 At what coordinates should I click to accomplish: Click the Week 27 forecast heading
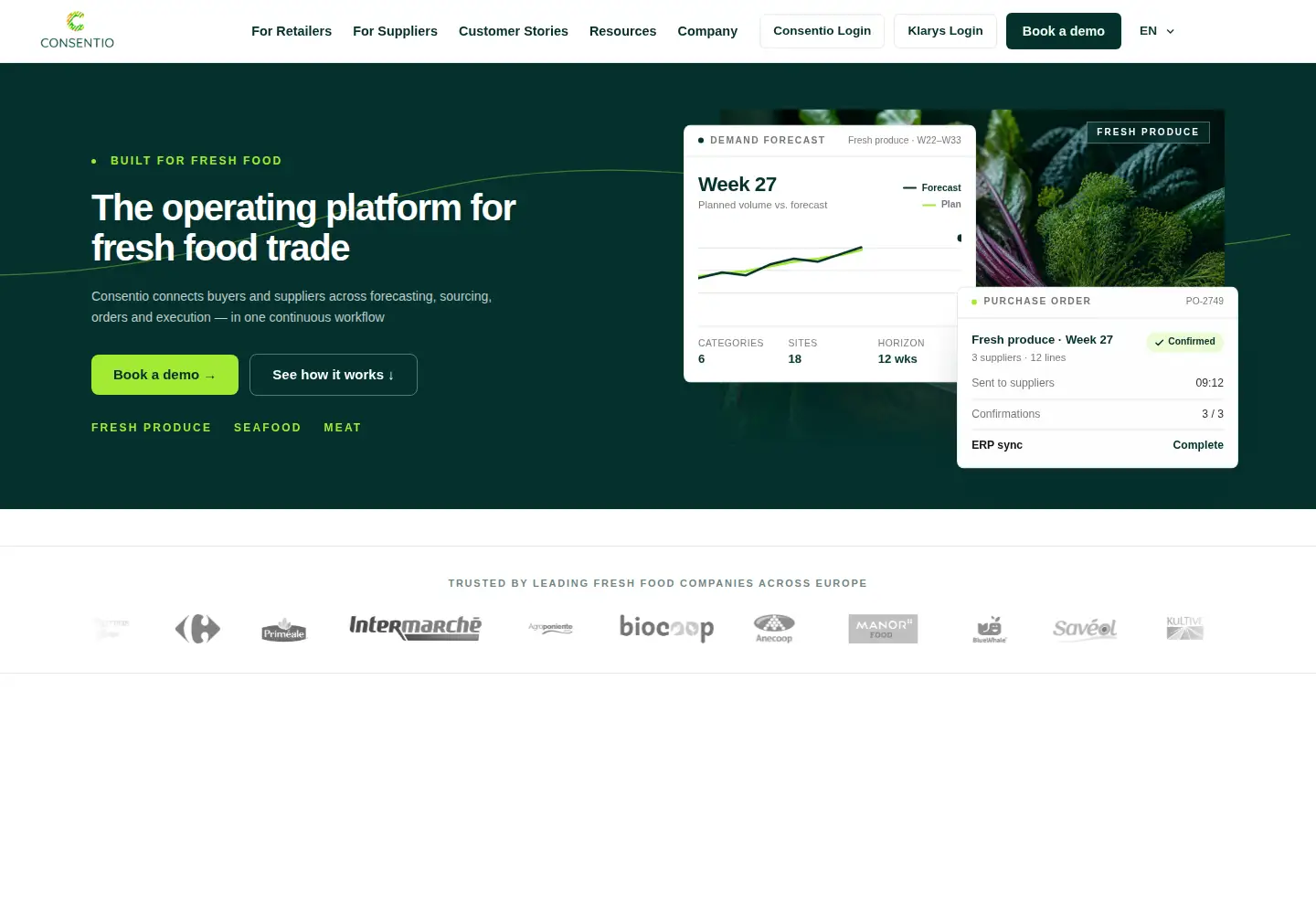738,185
